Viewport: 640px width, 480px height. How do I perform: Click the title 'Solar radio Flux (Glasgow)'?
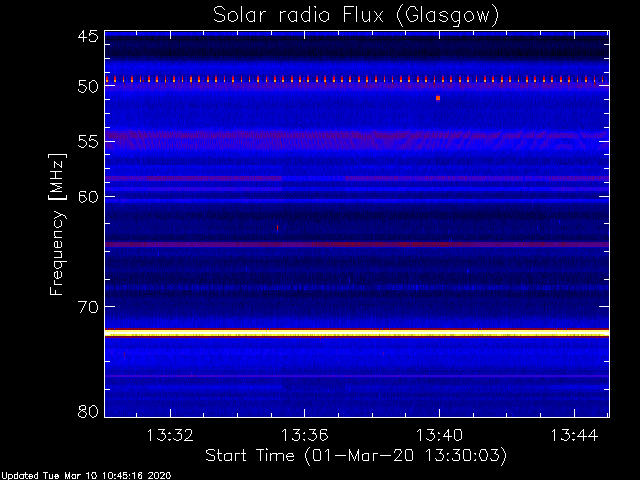(356, 15)
